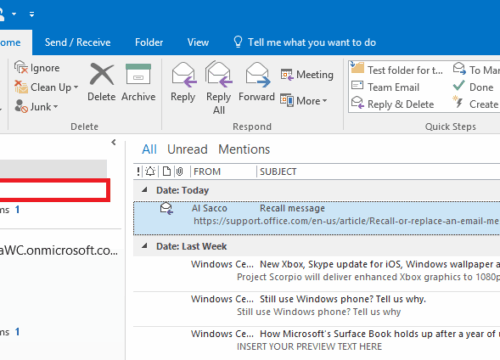The width and height of the screenshot is (500, 360).
Task: Open the Clean Up dropdown
Action: point(47,87)
